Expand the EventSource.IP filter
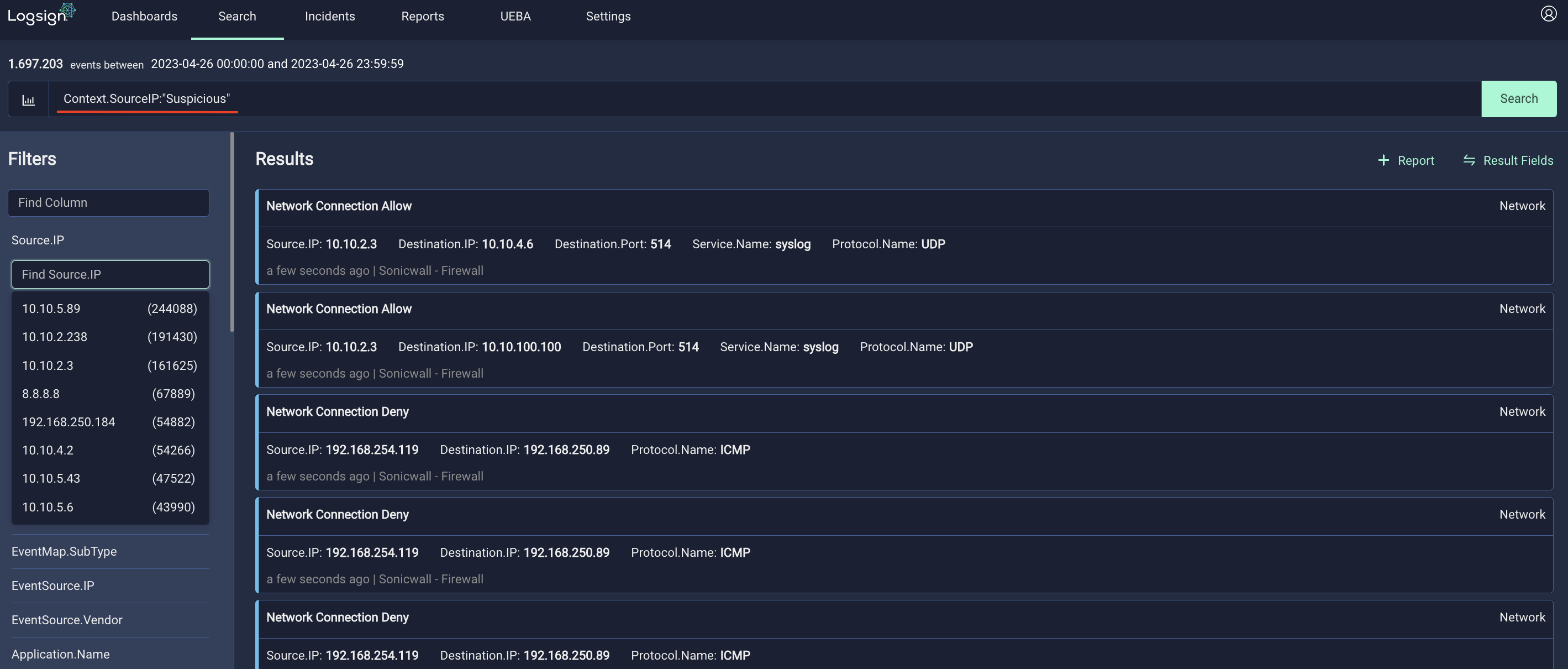Viewport: 1568px width, 669px height. 53,586
